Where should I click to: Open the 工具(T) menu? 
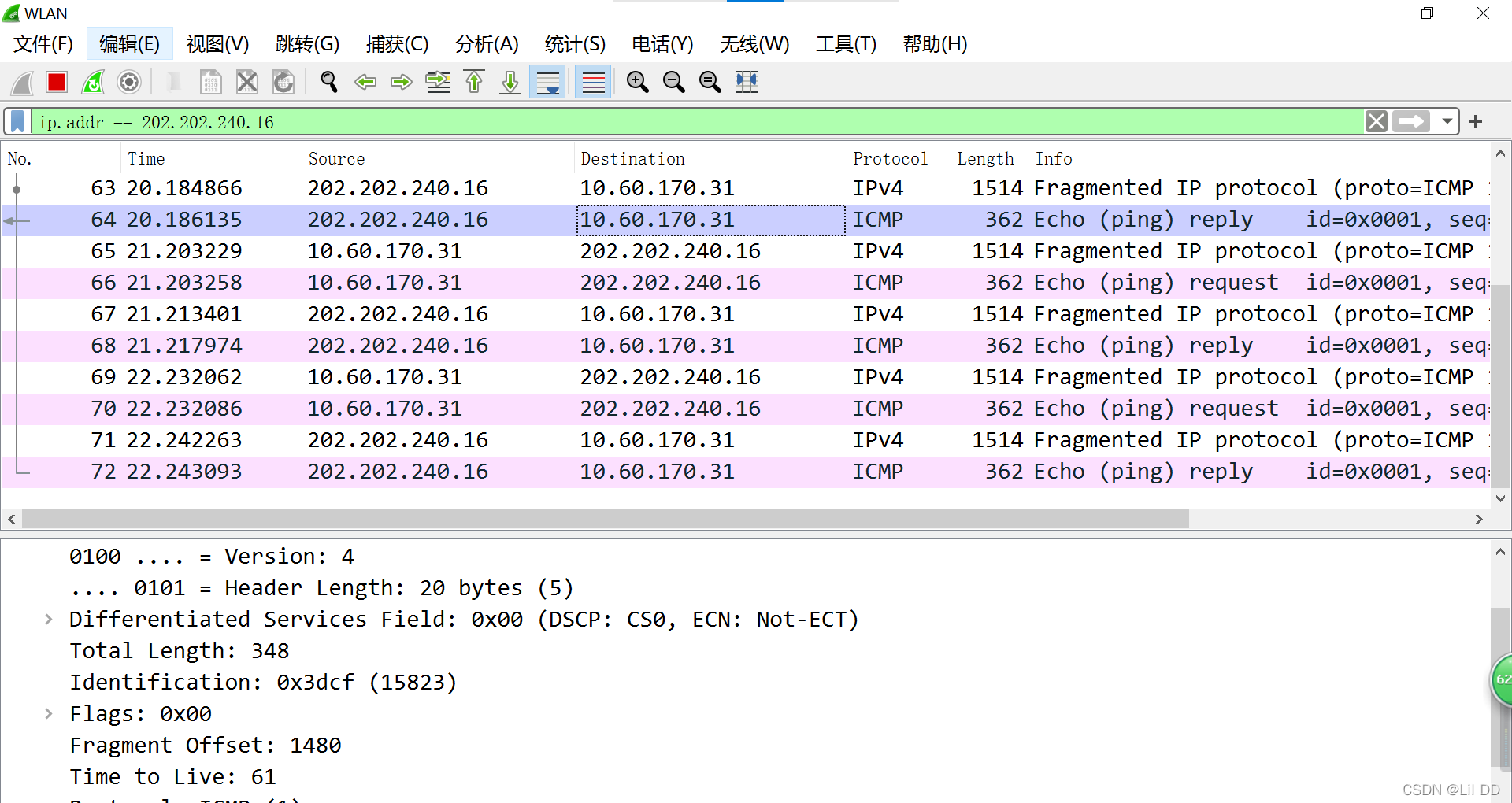pos(846,44)
